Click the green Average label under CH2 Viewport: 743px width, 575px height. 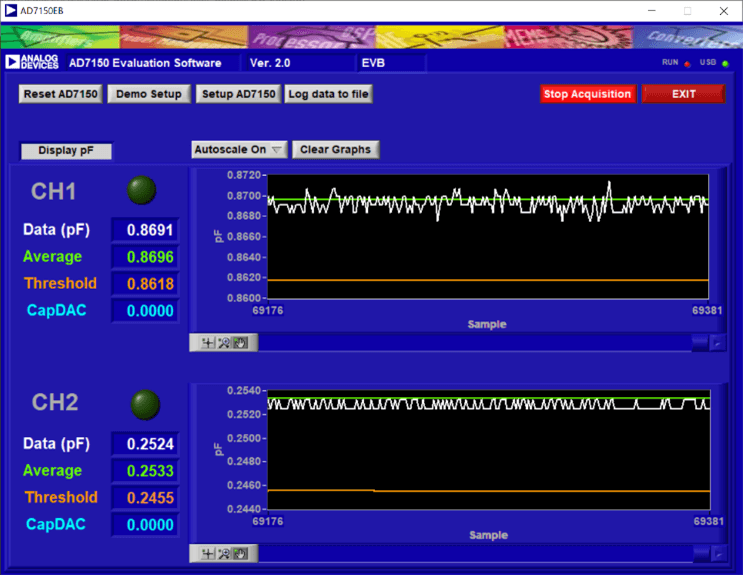[53, 471]
